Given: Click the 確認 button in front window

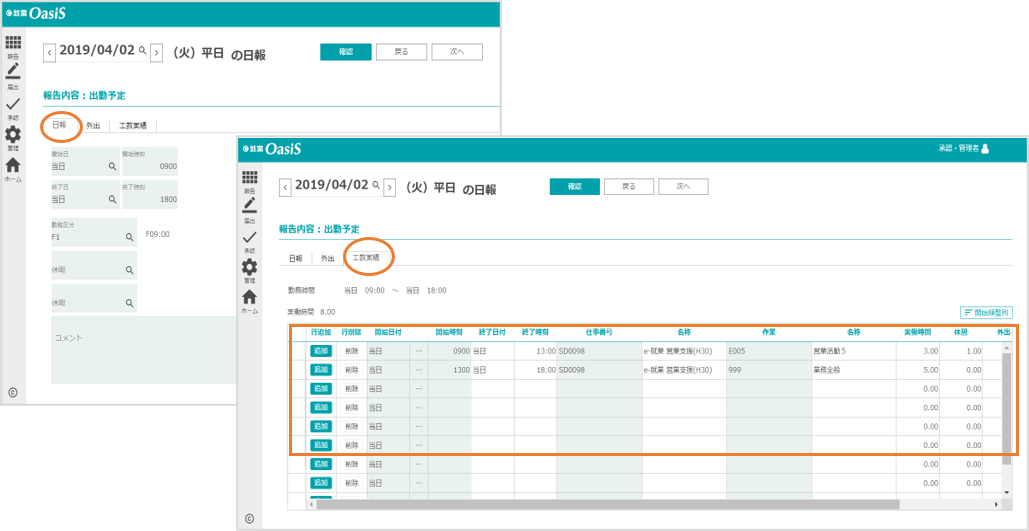Looking at the screenshot, I should 574,186.
